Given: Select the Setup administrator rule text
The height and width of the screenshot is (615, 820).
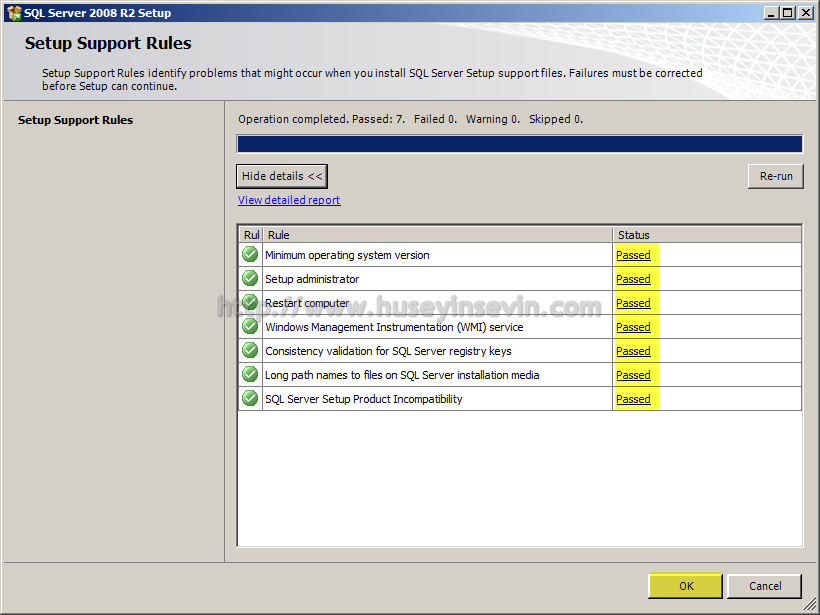Looking at the screenshot, I should coord(312,279).
